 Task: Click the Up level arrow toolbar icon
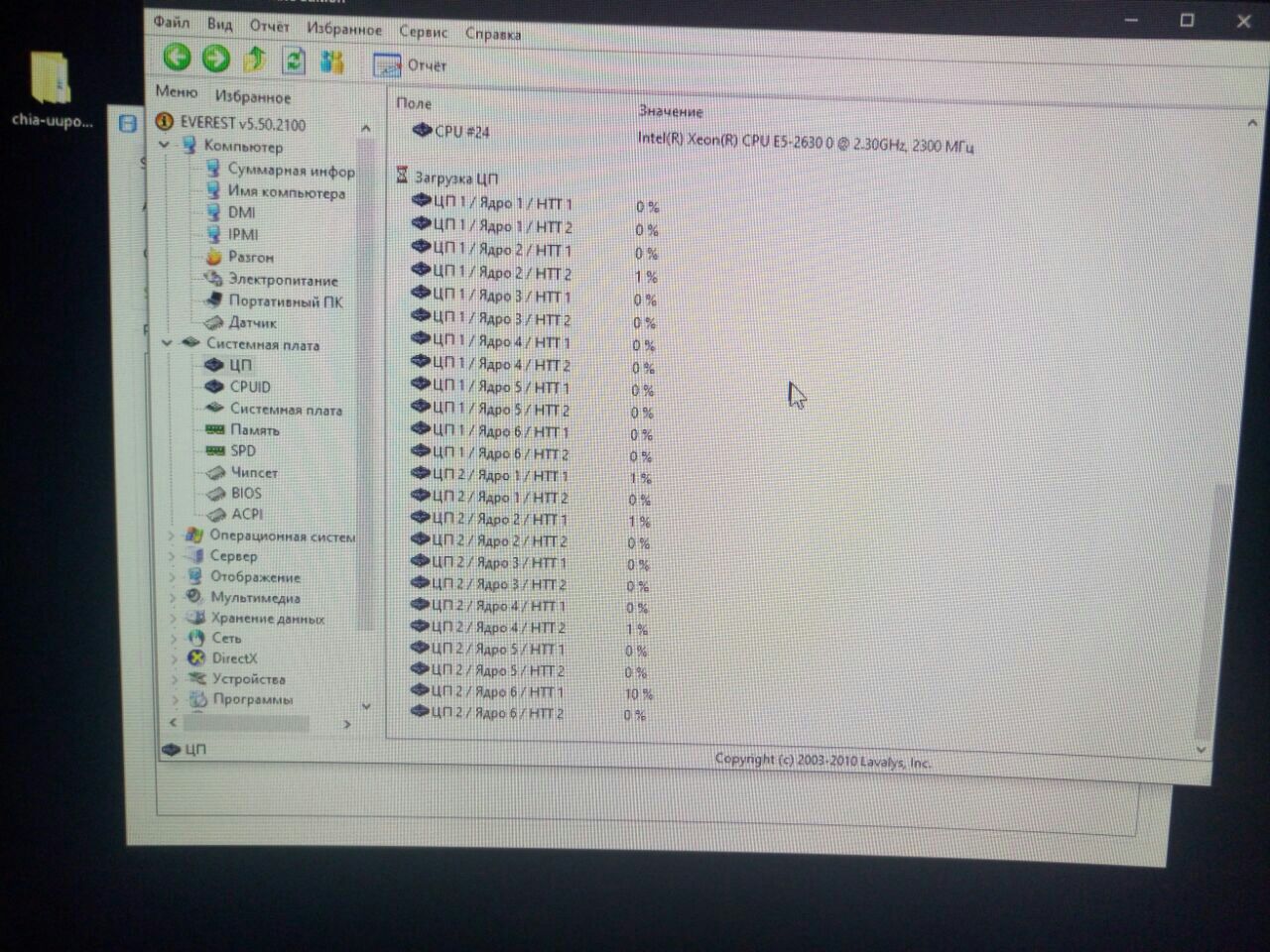point(255,59)
